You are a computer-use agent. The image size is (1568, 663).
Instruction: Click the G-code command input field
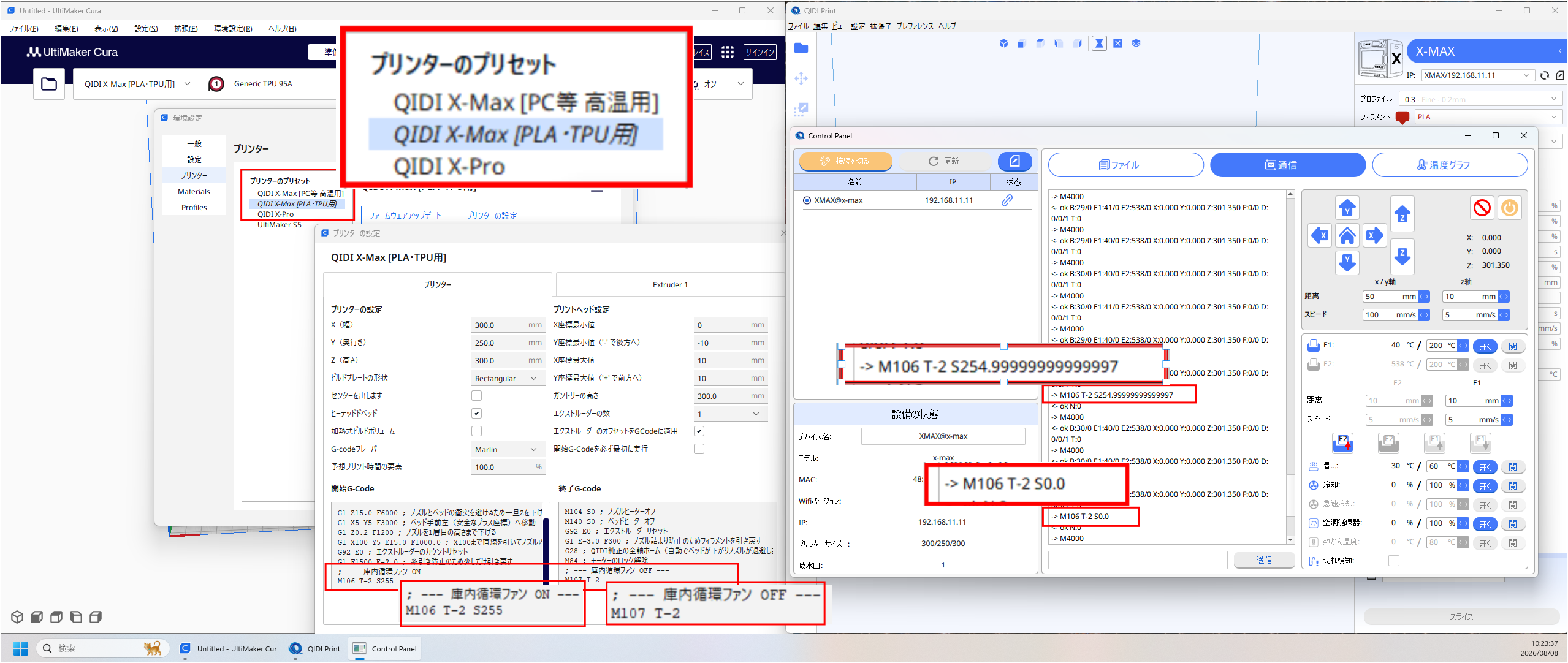1138,560
